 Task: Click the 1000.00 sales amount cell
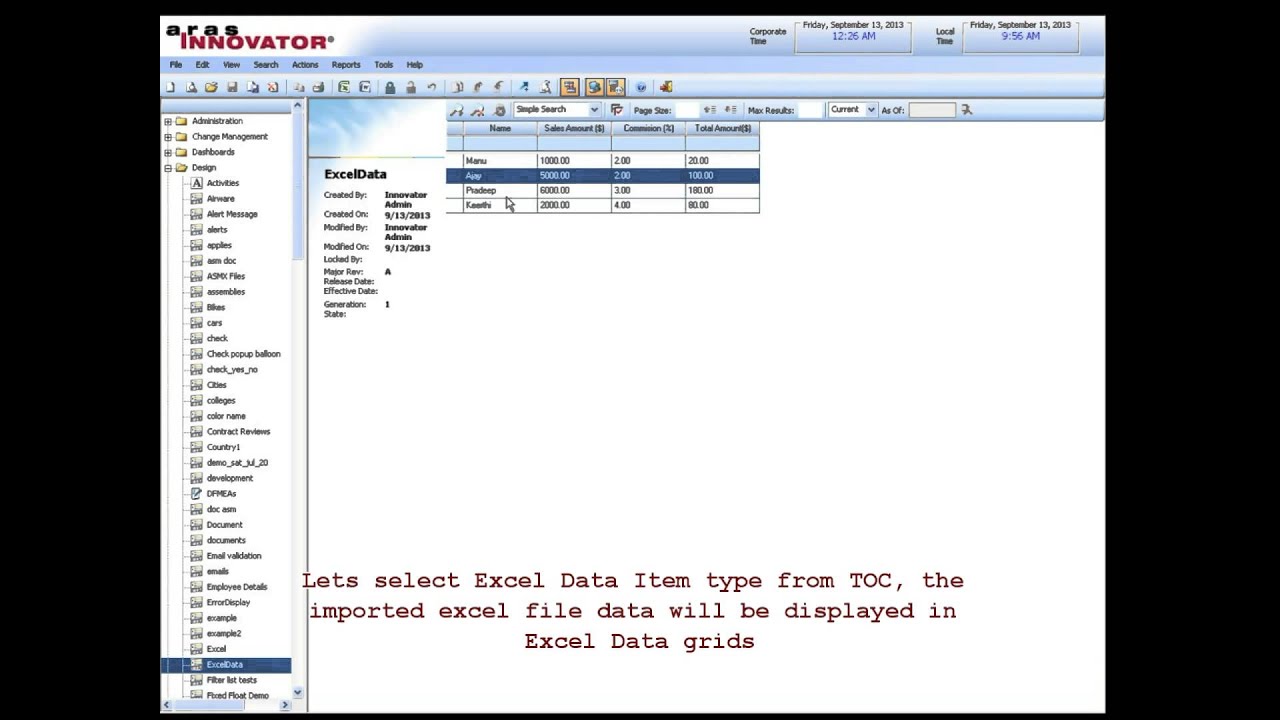pos(574,160)
